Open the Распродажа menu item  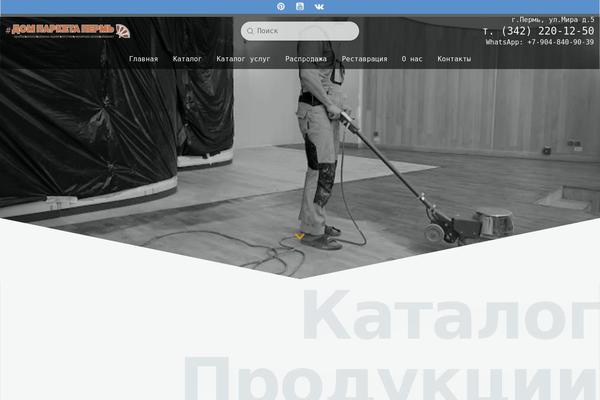tap(306, 59)
